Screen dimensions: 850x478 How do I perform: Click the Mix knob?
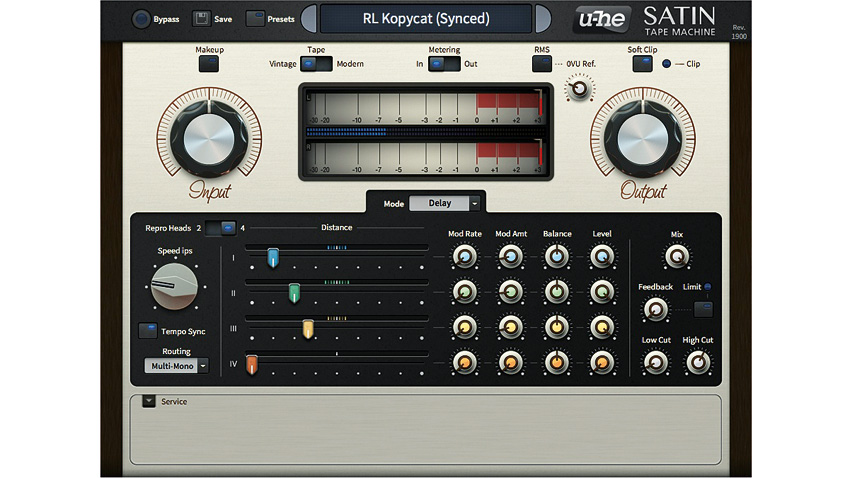(x=677, y=256)
